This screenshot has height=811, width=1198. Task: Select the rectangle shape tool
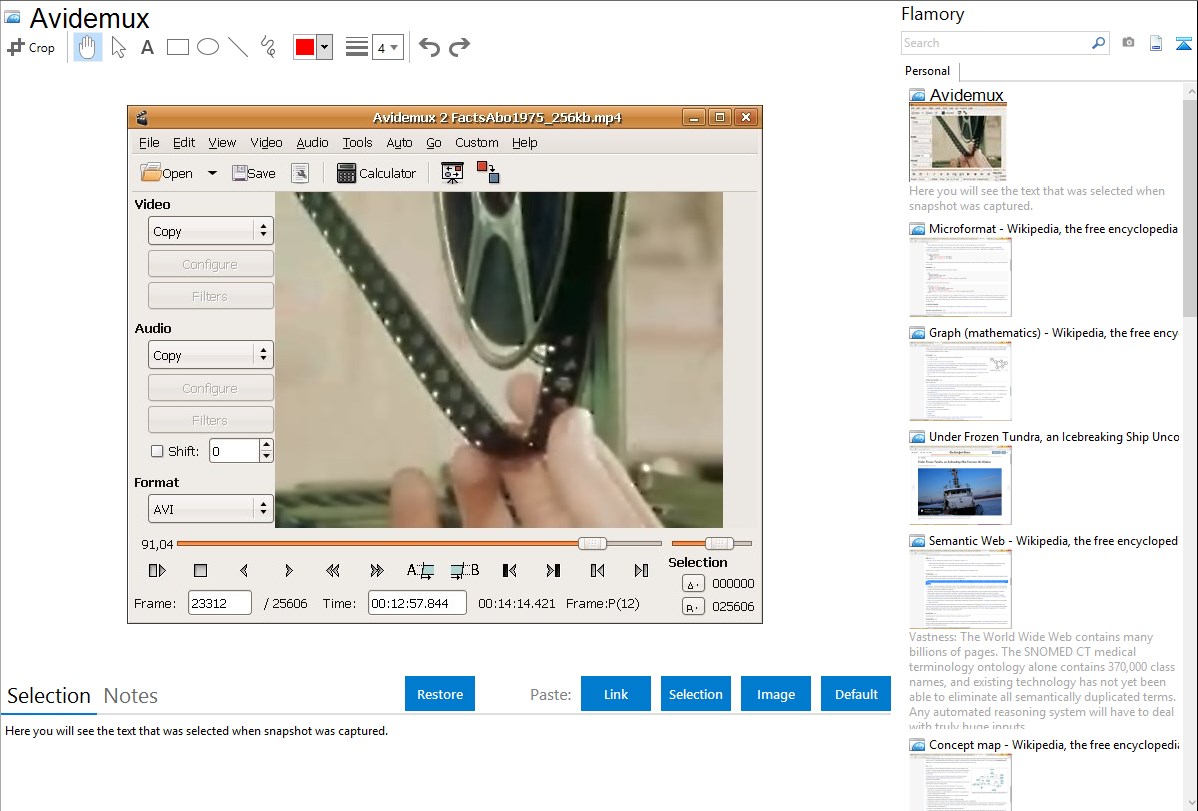[177, 47]
